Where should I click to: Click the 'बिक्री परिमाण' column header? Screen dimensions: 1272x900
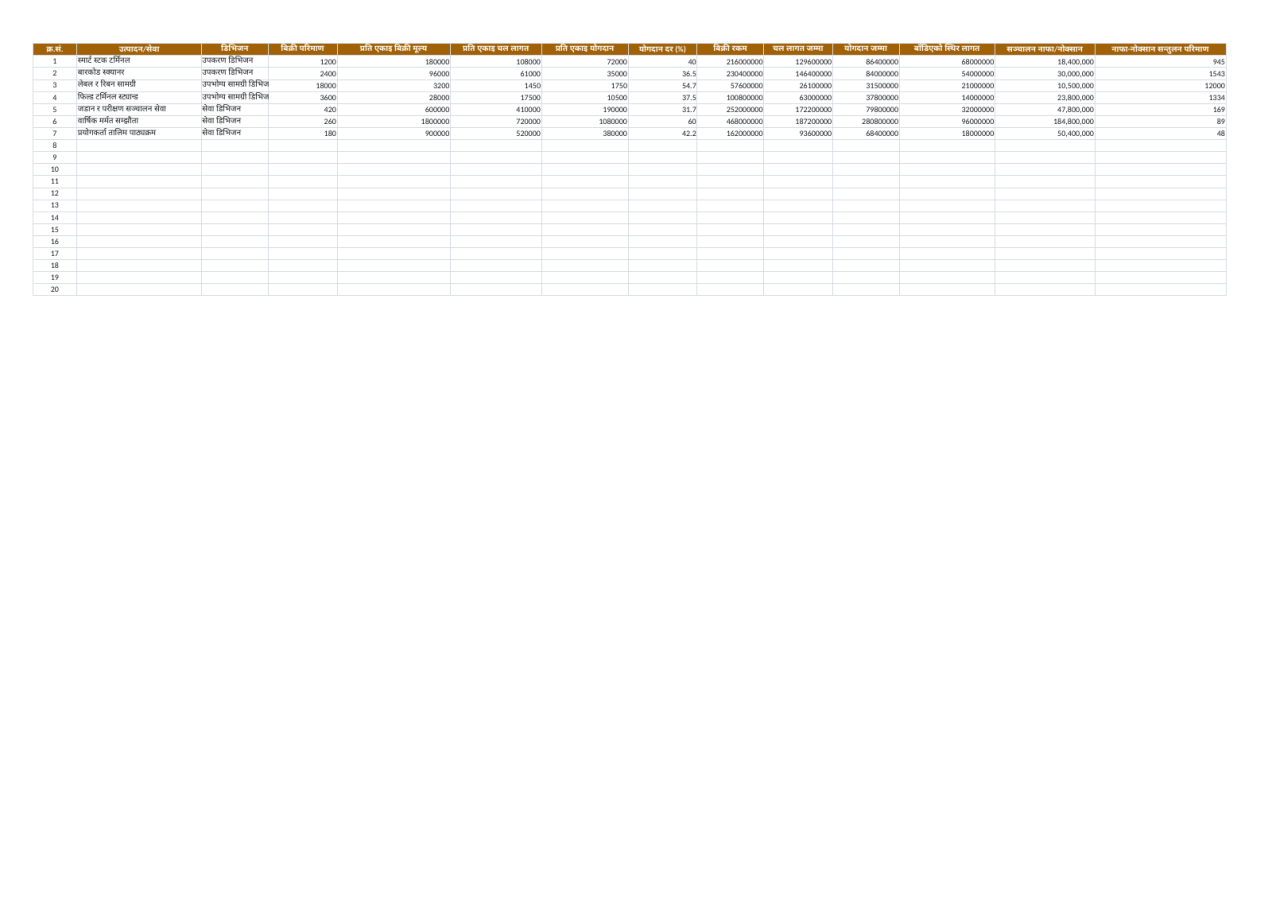coord(302,49)
